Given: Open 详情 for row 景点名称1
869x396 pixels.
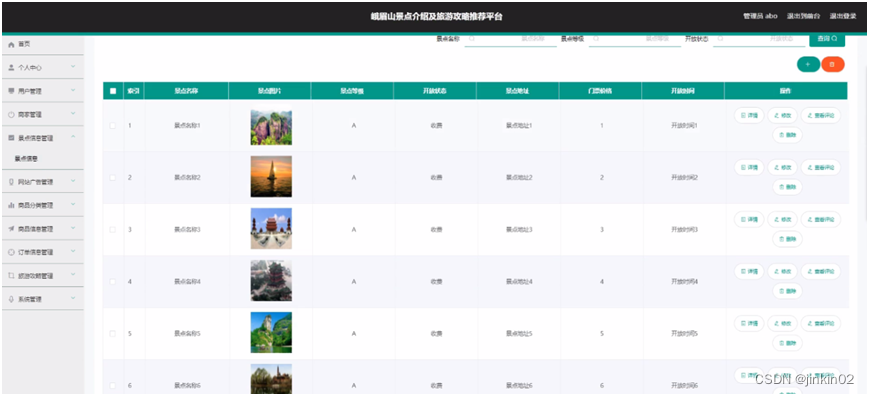Looking at the screenshot, I should point(749,116).
